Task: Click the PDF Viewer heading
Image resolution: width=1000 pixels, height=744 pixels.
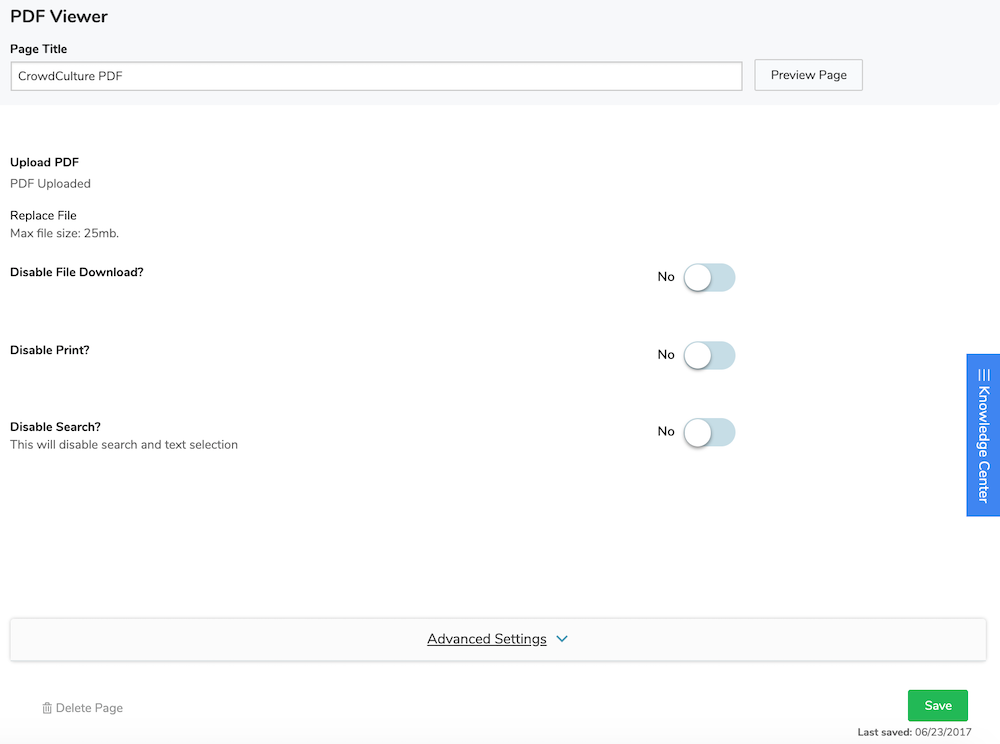Action: [x=59, y=17]
